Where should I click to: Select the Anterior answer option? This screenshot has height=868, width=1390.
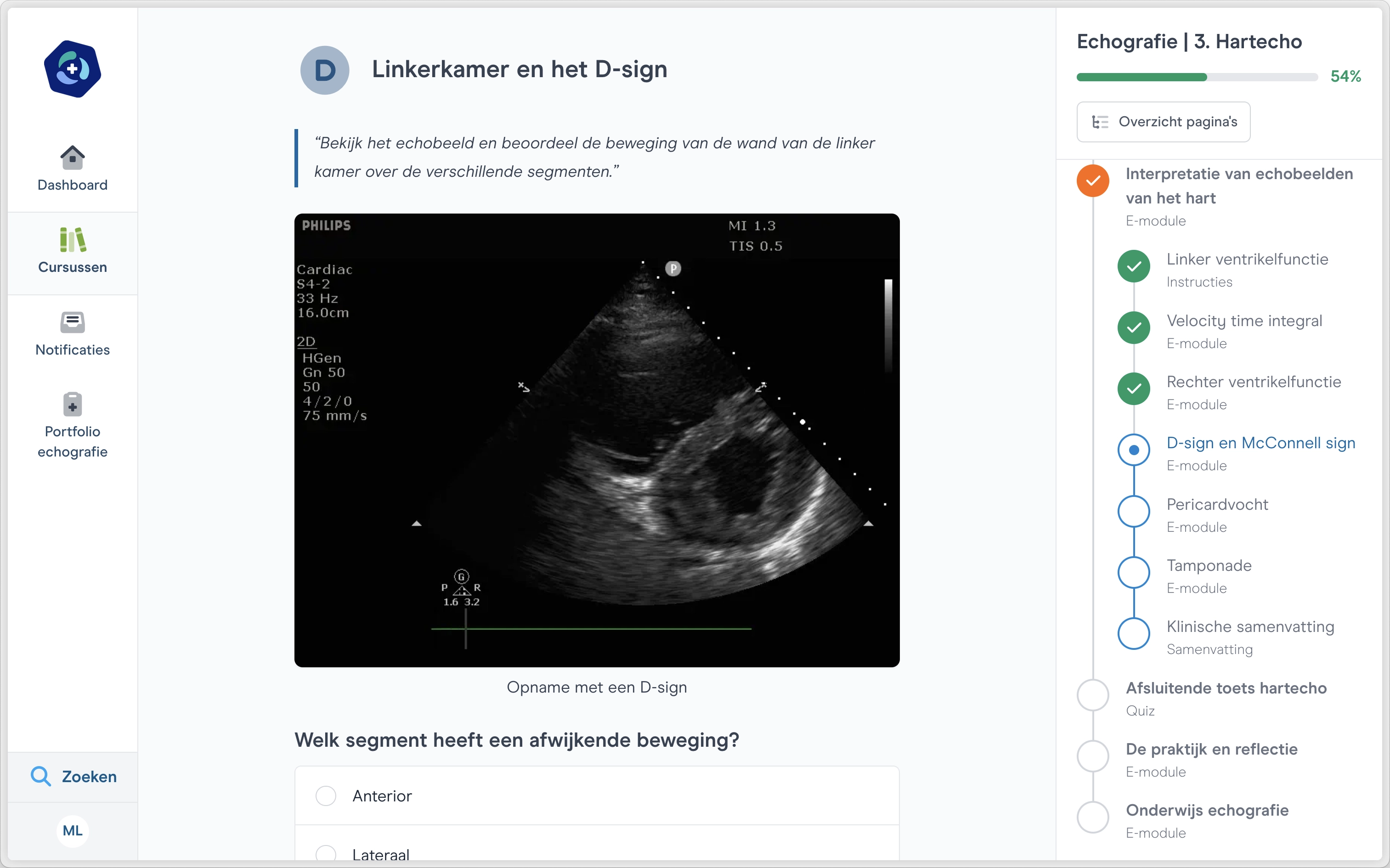327,795
